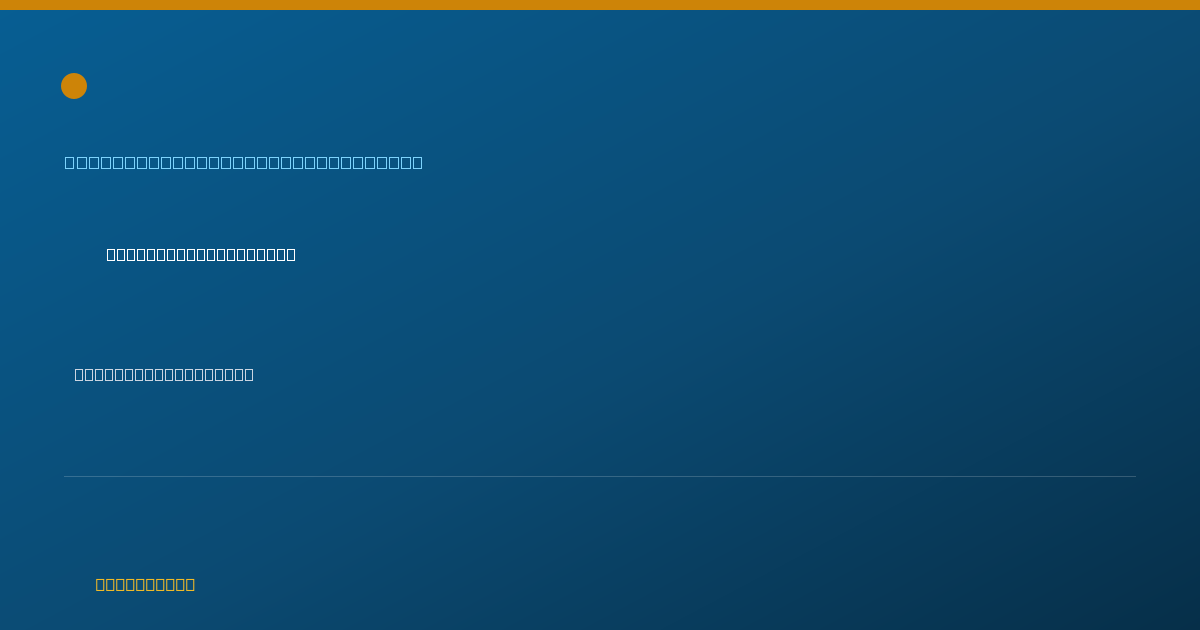Click the thin horizontal divider line

click(x=600, y=476)
